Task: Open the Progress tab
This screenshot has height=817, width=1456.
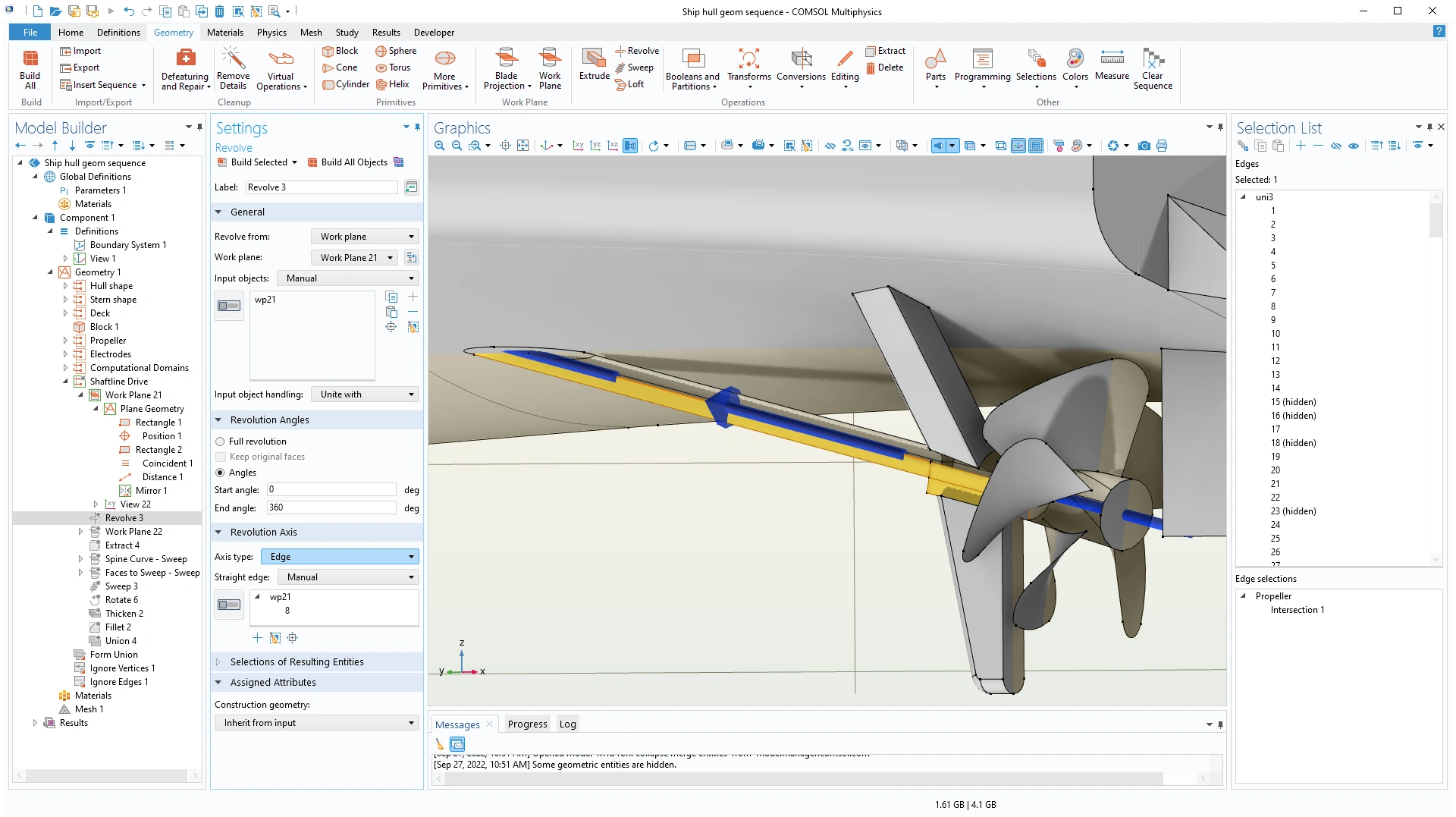Action: pyautogui.click(x=527, y=724)
